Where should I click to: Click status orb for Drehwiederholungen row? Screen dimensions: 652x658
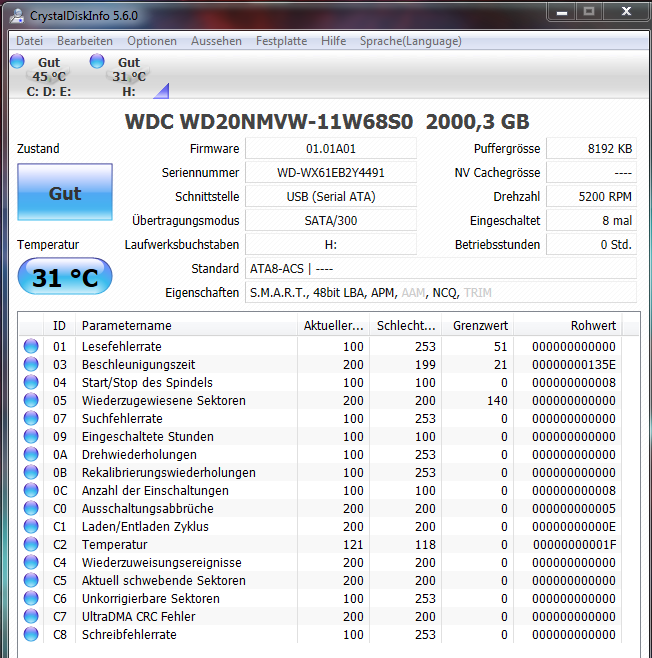(31, 454)
